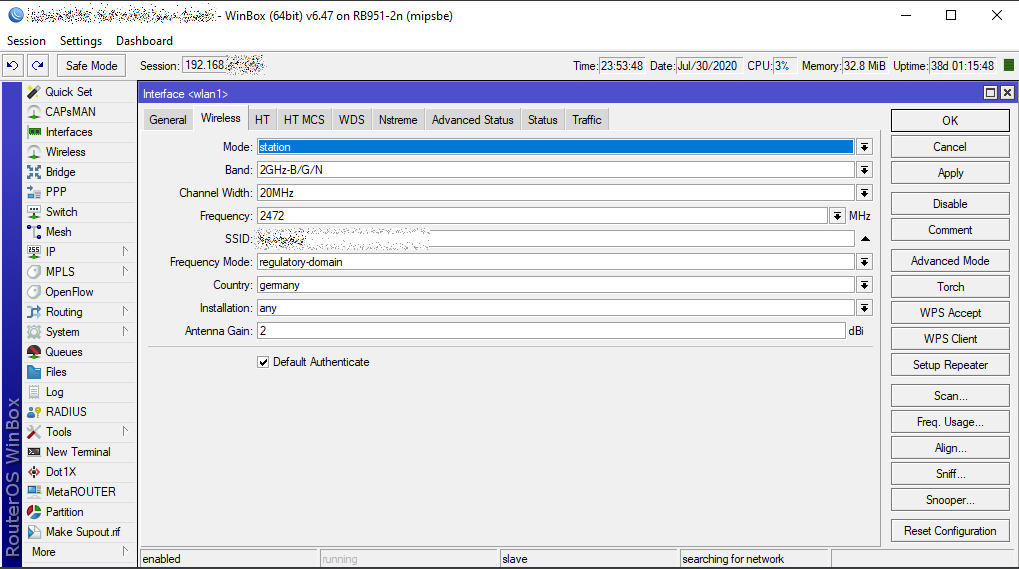Open the Band dropdown arrow

pyautogui.click(x=864, y=170)
